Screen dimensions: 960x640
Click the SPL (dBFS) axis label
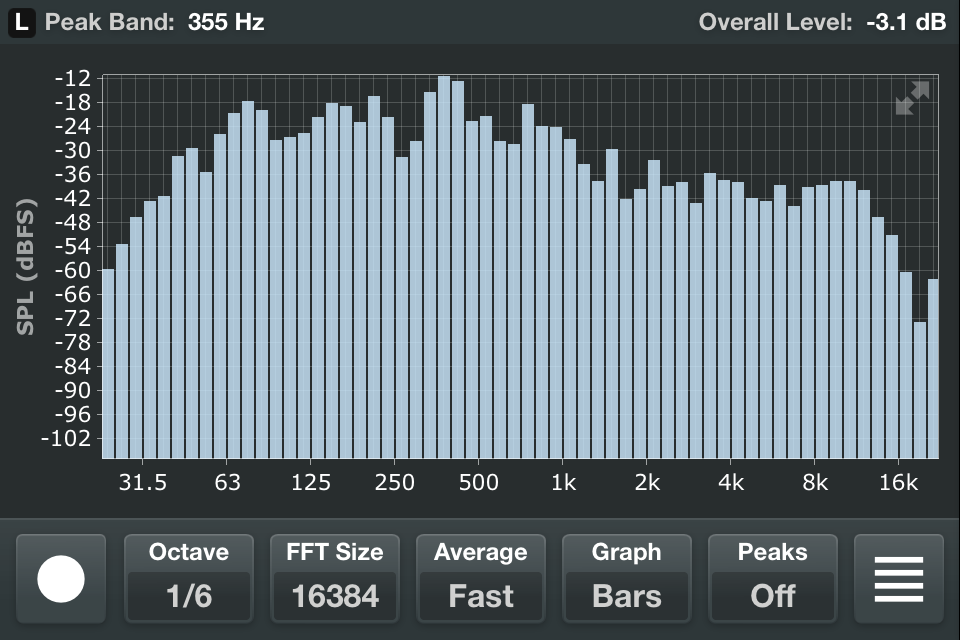[26, 268]
